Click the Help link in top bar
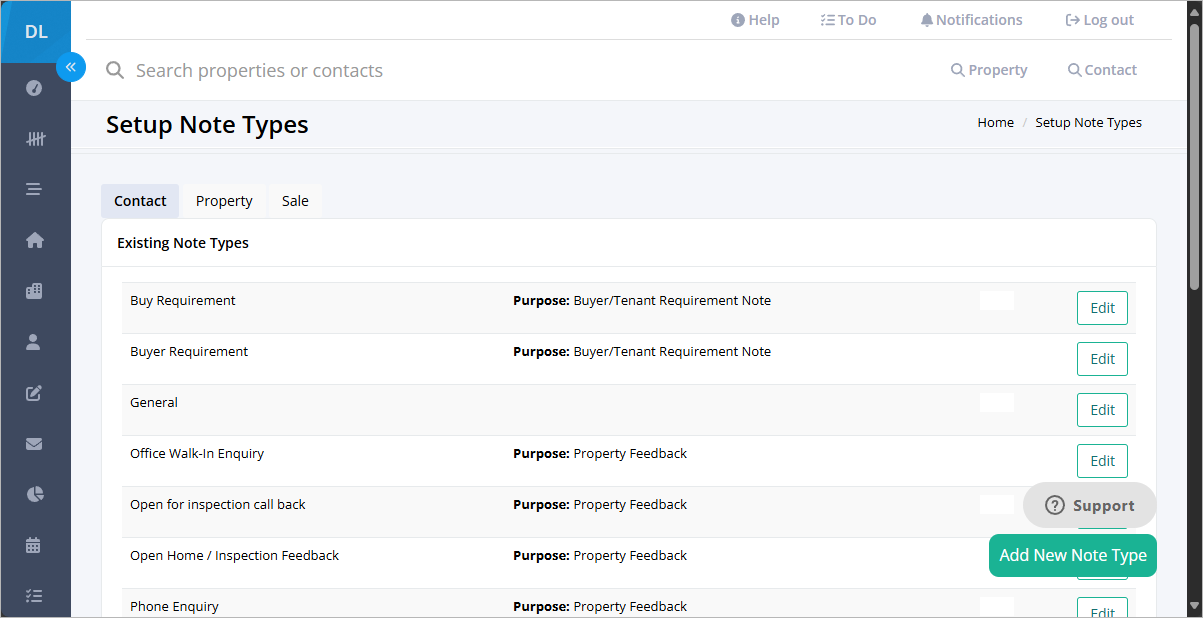1203x618 pixels. click(x=755, y=20)
